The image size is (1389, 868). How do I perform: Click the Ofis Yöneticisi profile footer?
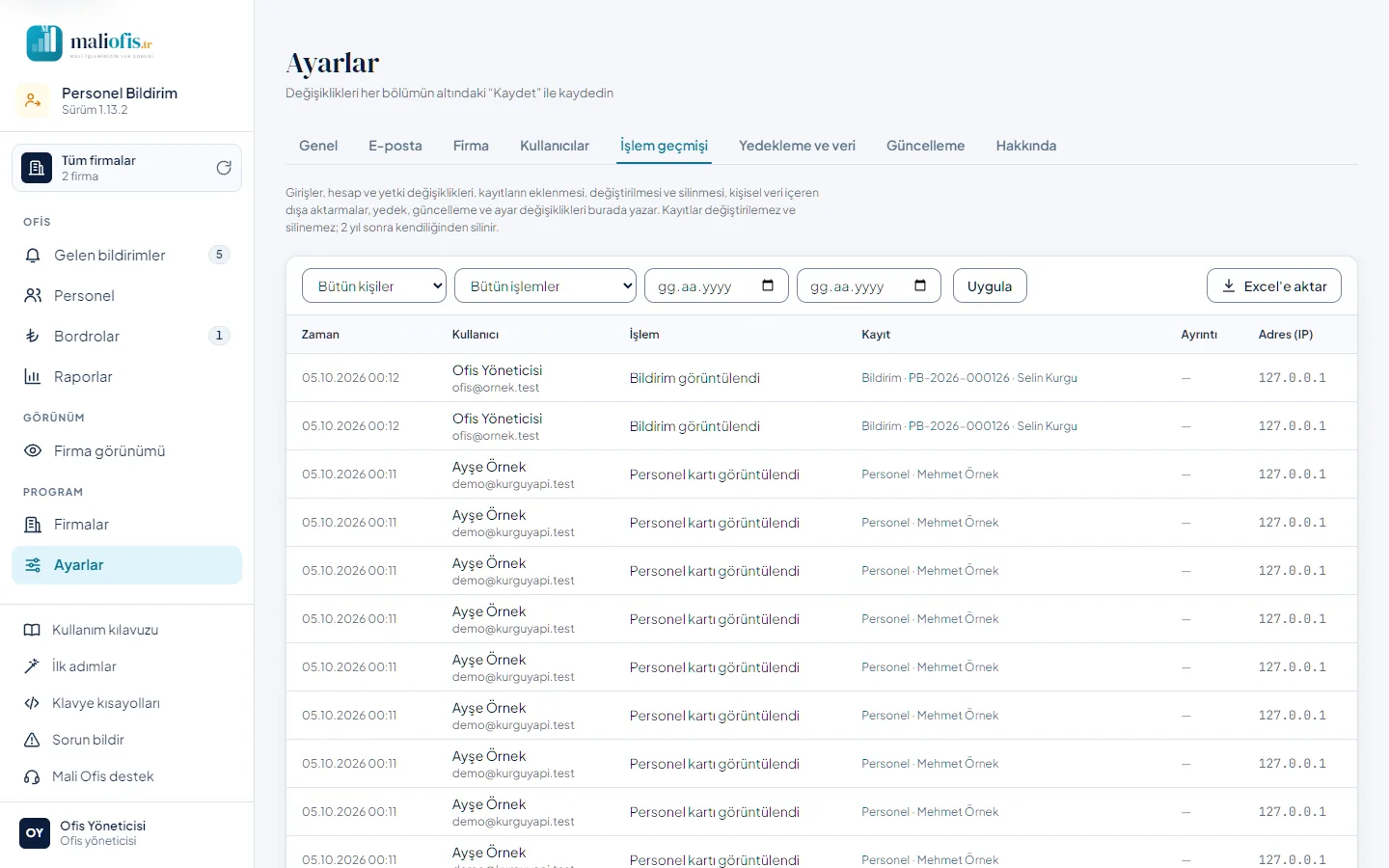[126, 833]
